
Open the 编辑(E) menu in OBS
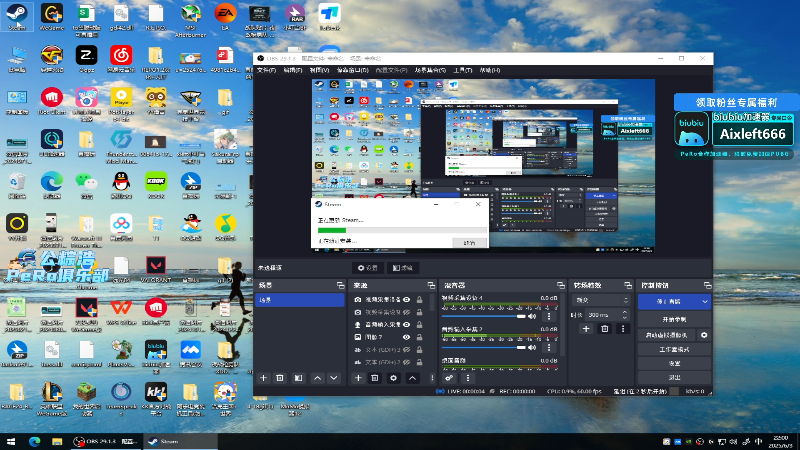click(292, 70)
